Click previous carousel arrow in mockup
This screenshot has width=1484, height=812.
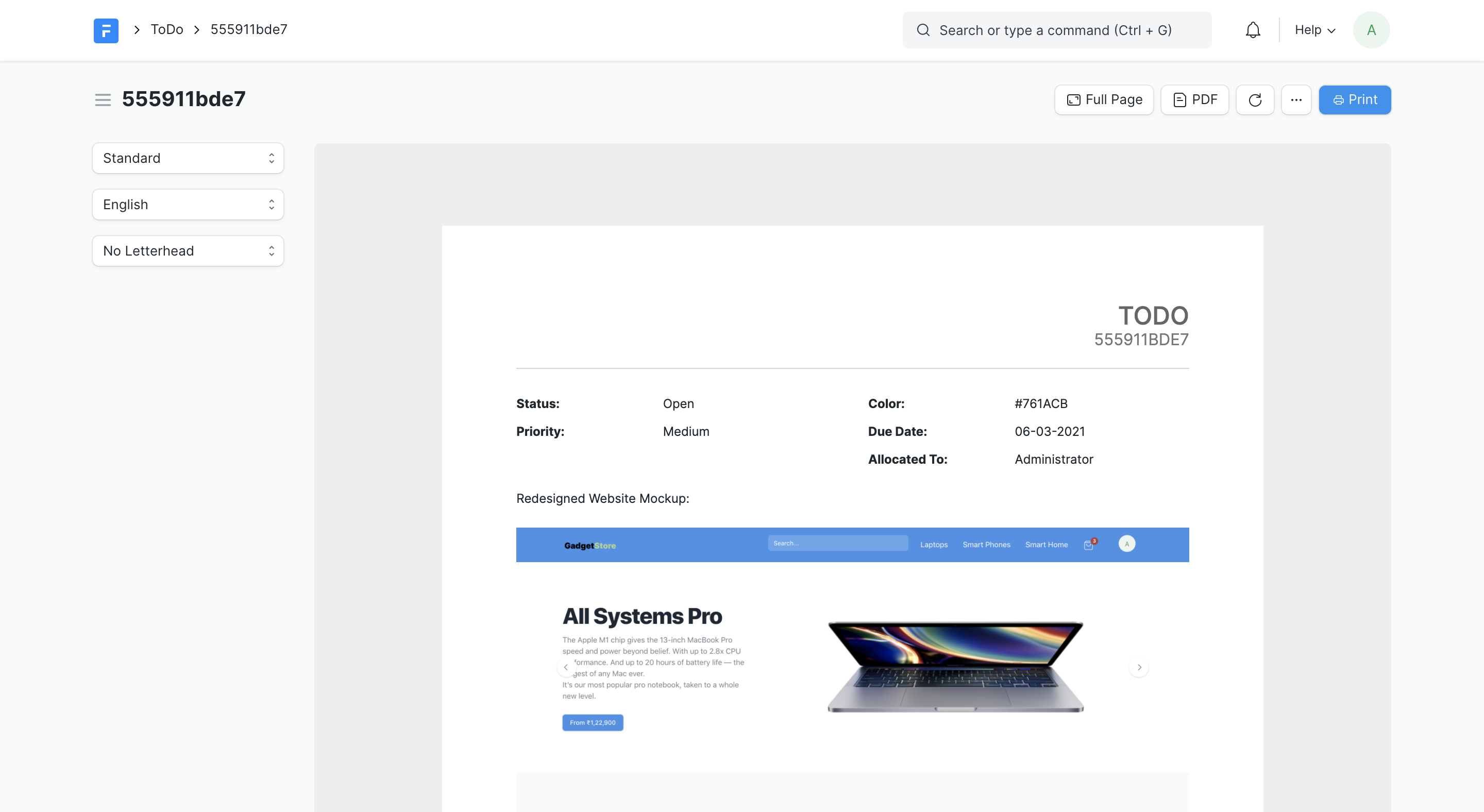click(566, 667)
